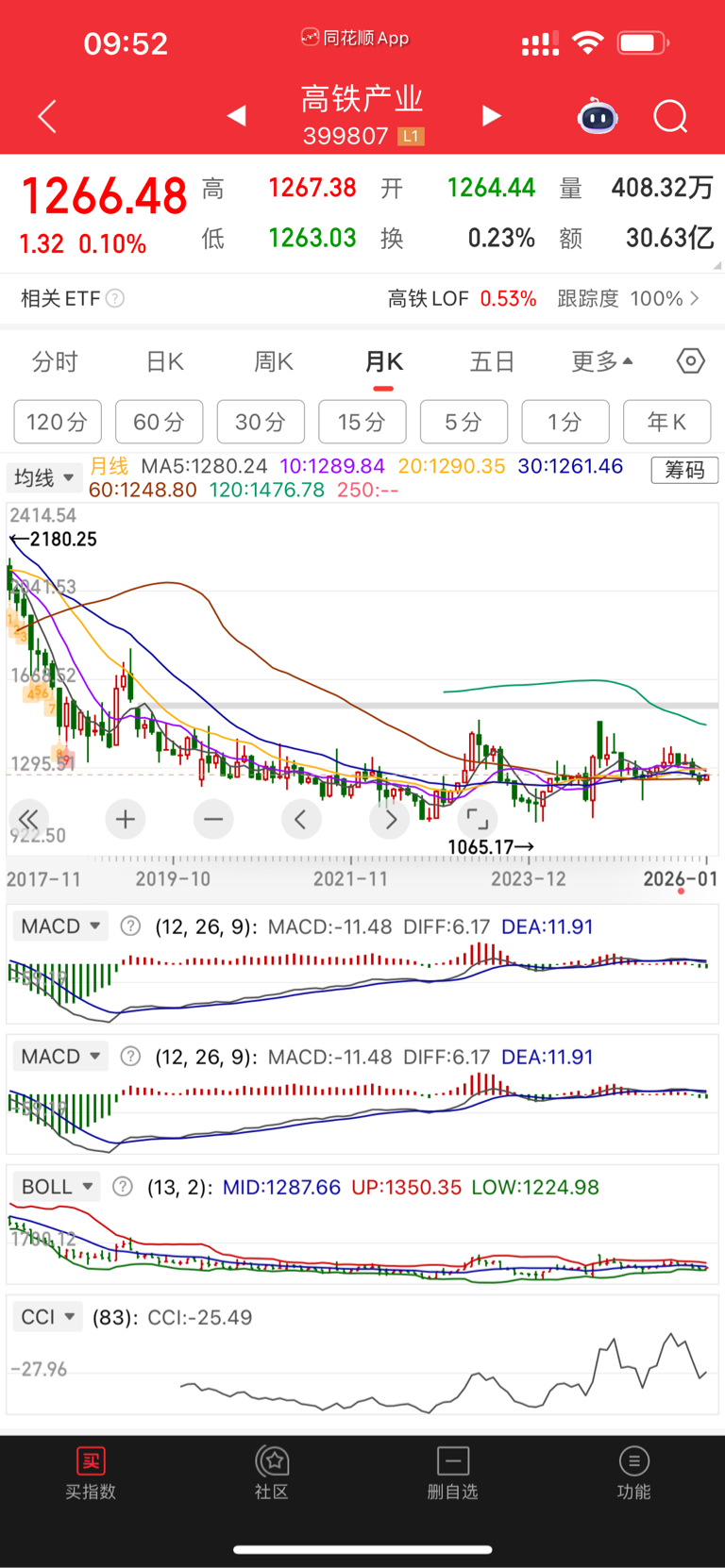Switch to 分时 tab
The width and height of the screenshot is (725, 1568).
coord(55,361)
